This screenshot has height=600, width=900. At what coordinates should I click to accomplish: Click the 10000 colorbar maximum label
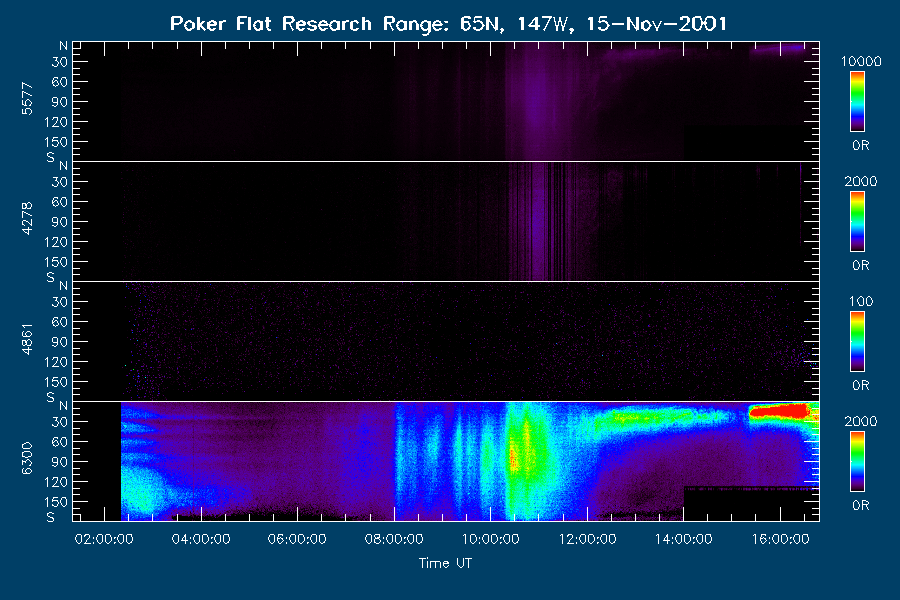point(861,61)
